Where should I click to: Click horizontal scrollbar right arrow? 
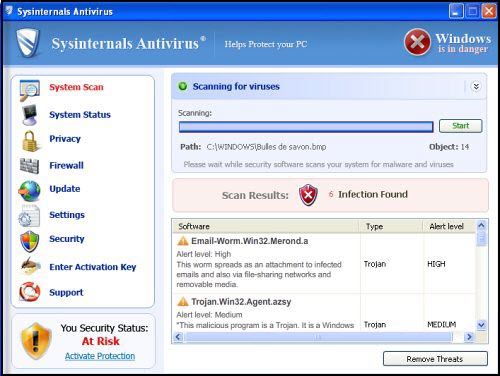[469, 337]
